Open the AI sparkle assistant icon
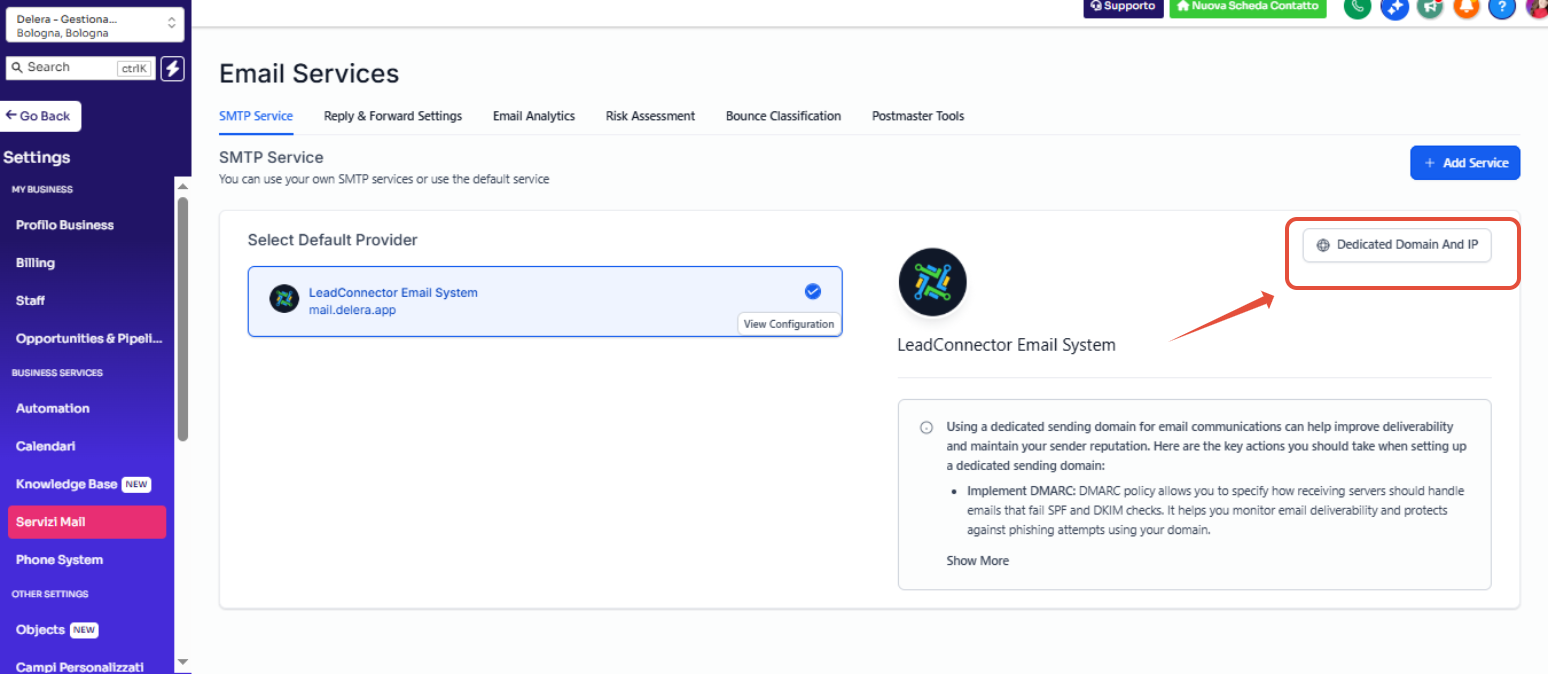The width and height of the screenshot is (1548, 674). [1394, 7]
